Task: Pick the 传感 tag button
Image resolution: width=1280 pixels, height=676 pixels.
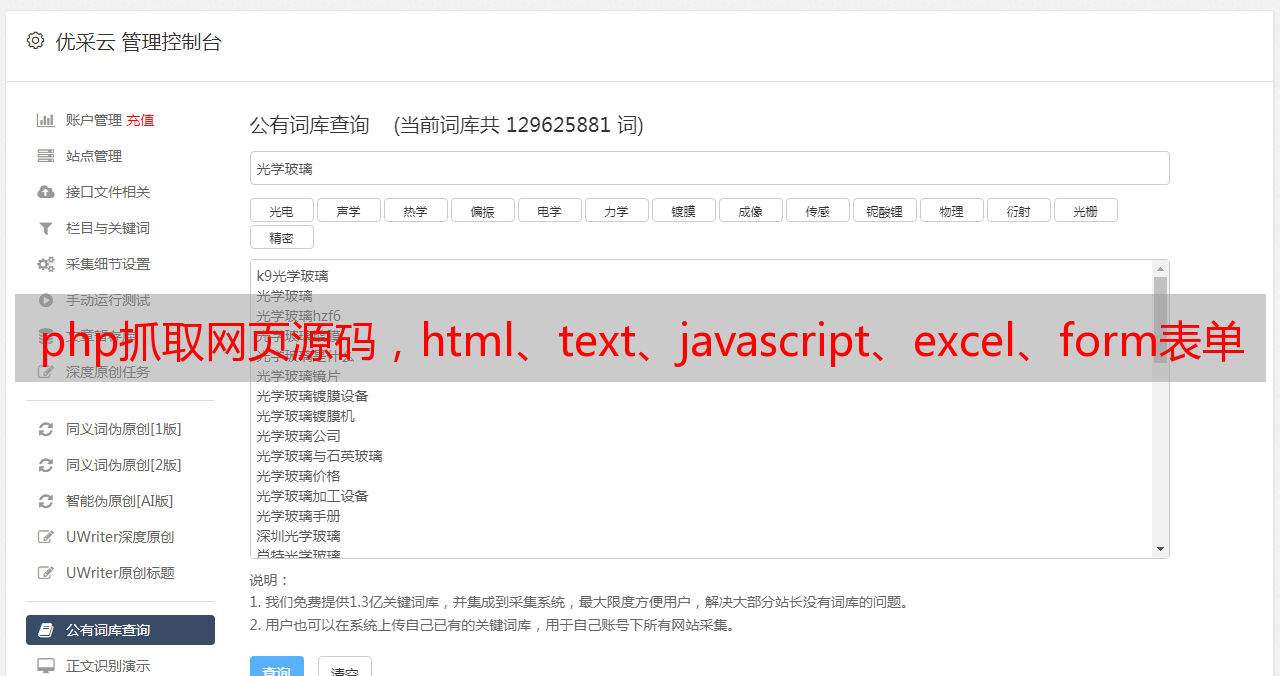Action: click(x=817, y=211)
